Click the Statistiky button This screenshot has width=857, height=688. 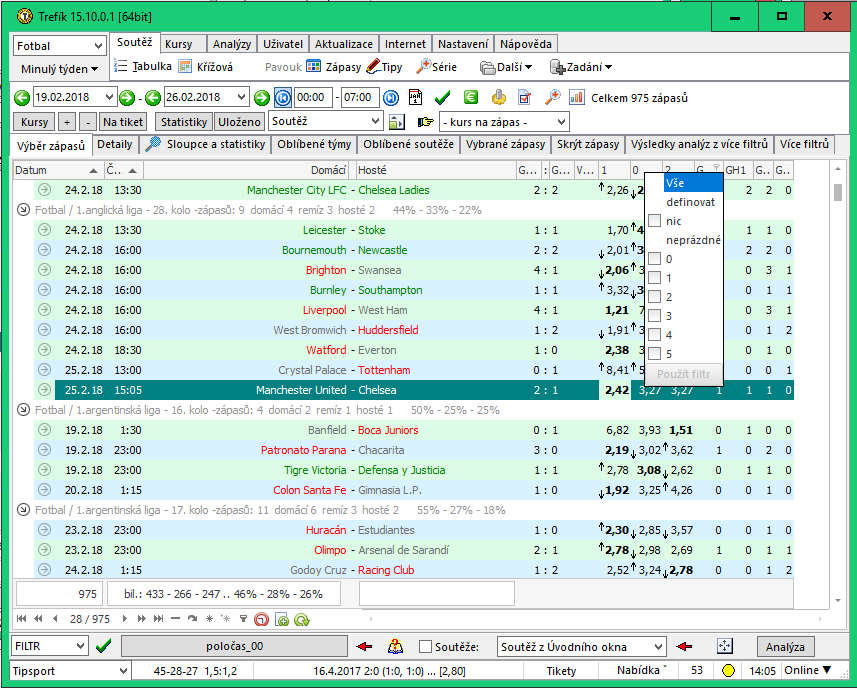pos(184,122)
